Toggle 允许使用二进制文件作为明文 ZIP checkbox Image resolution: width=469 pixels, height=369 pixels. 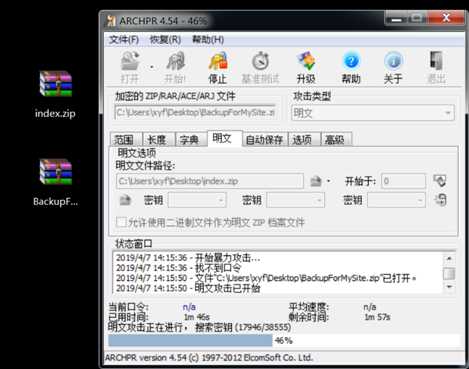(121, 222)
